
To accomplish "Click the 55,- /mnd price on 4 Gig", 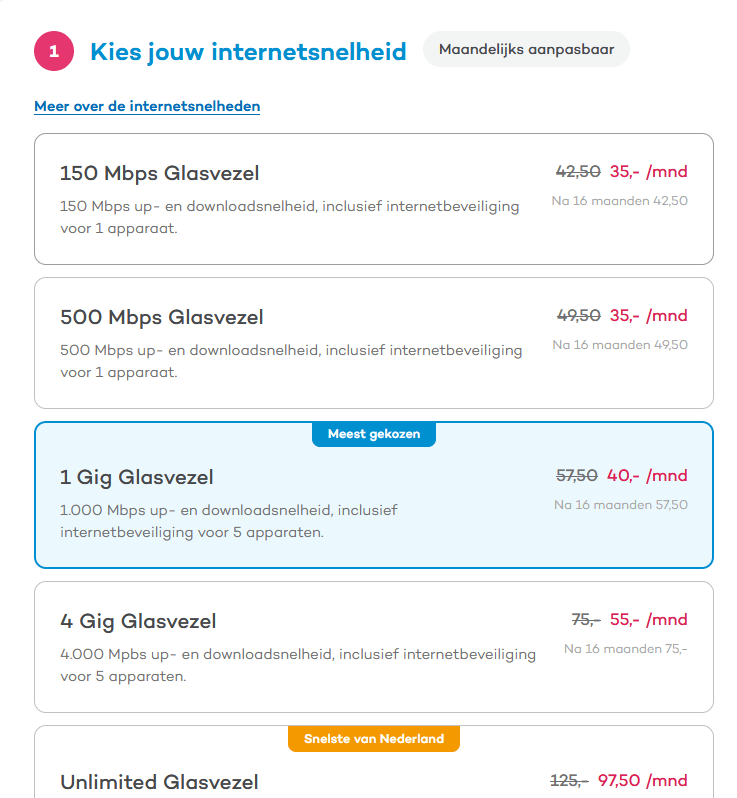I will [x=648, y=620].
